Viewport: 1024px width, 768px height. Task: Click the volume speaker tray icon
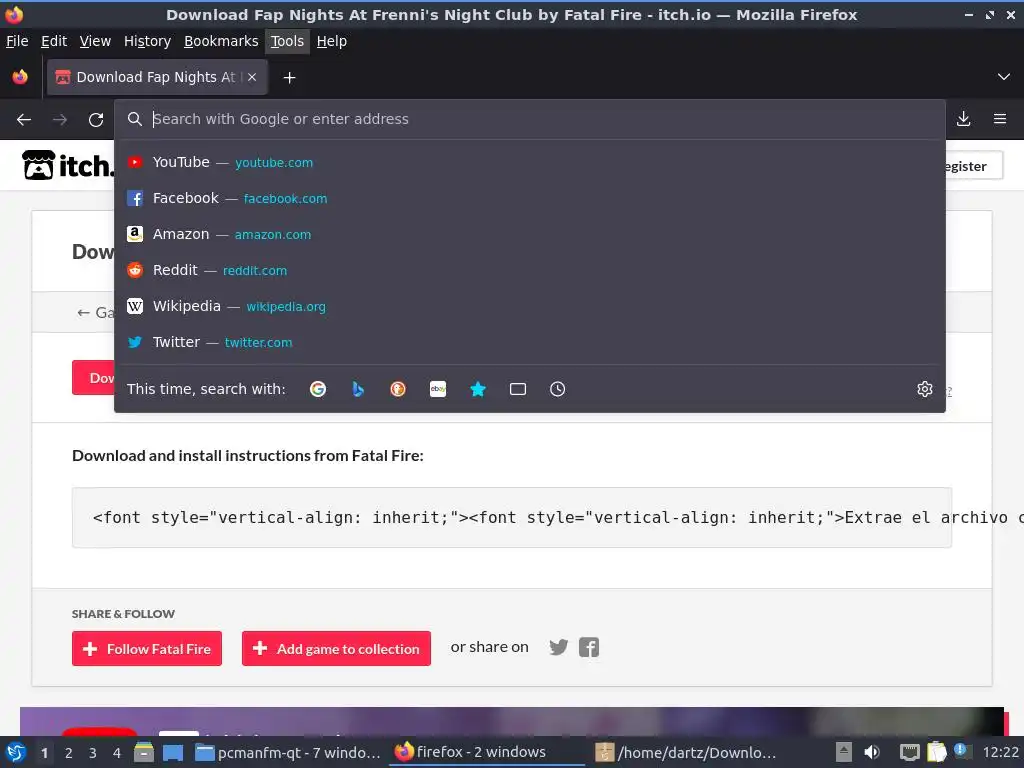click(x=872, y=752)
